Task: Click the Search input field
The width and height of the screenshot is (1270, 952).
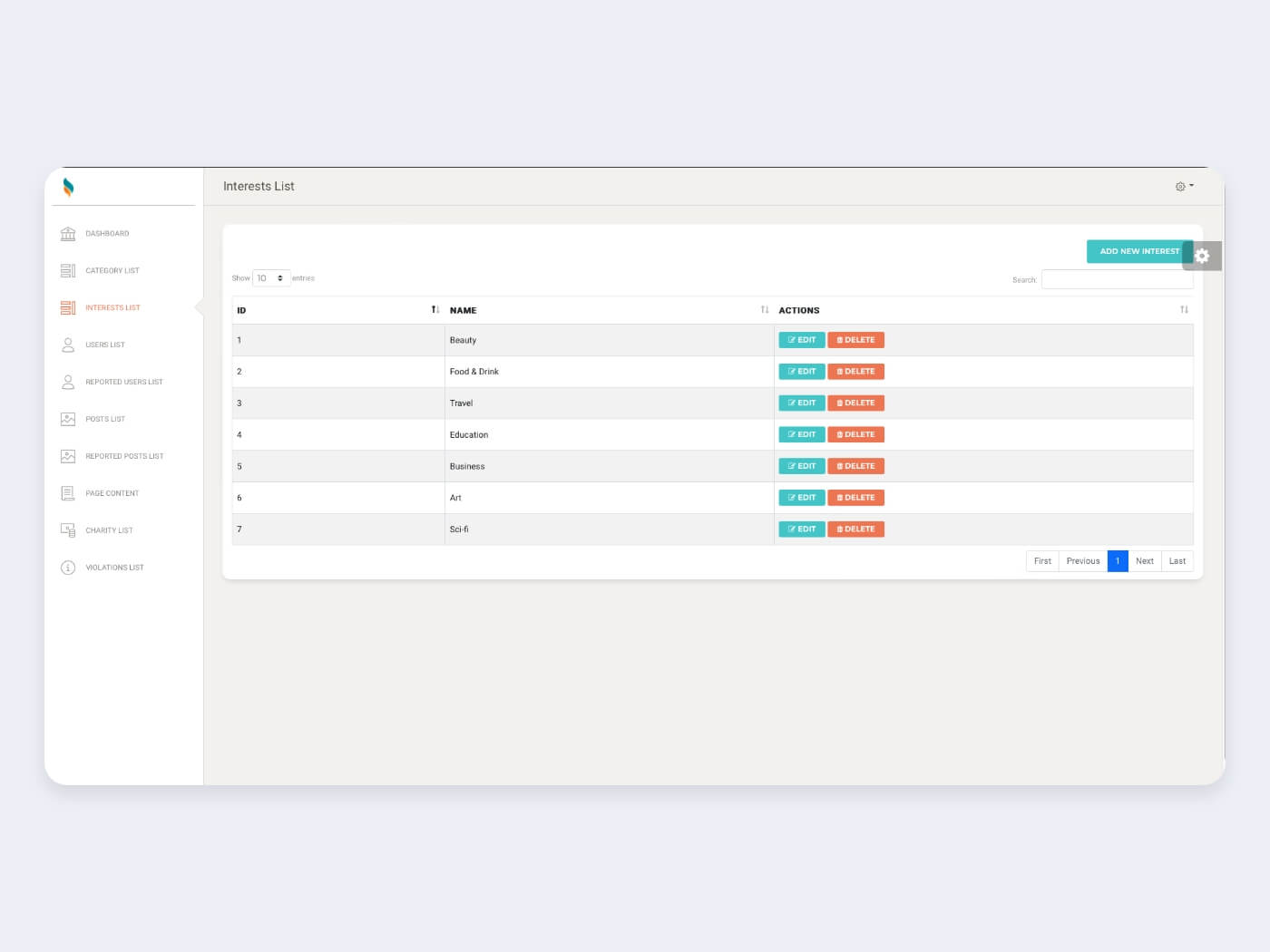Action: (x=1117, y=279)
